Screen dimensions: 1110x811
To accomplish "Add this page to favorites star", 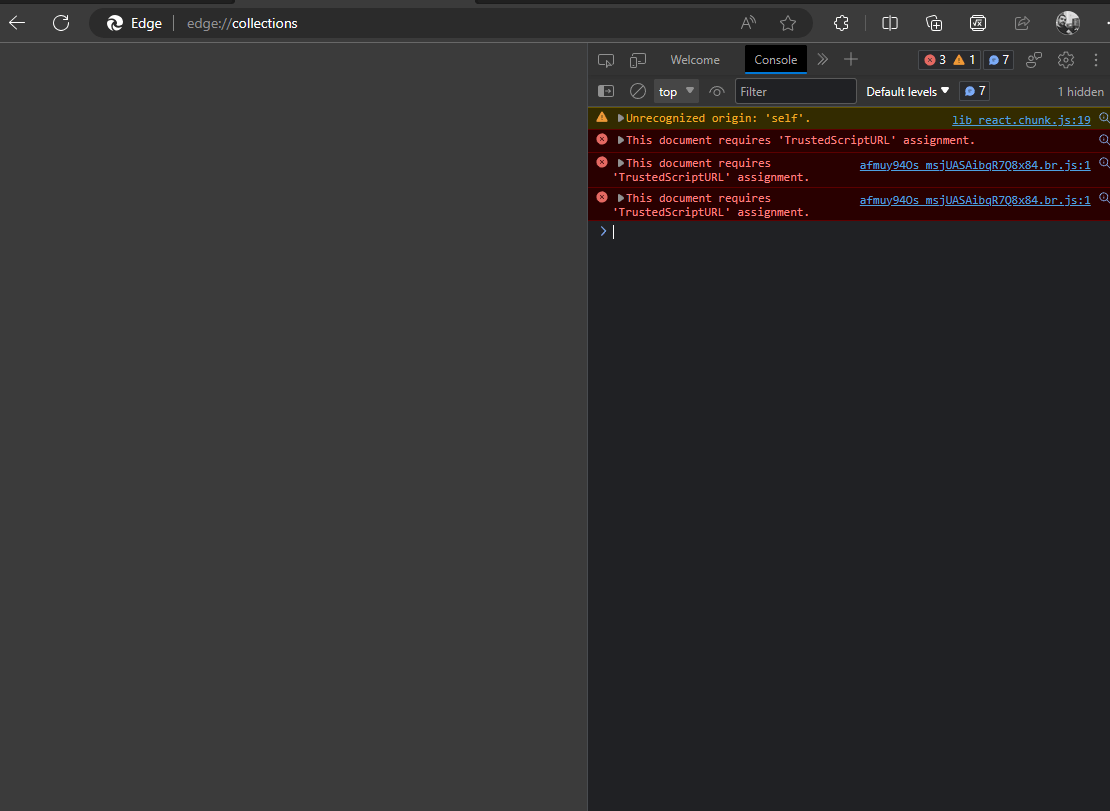I will coord(788,23).
